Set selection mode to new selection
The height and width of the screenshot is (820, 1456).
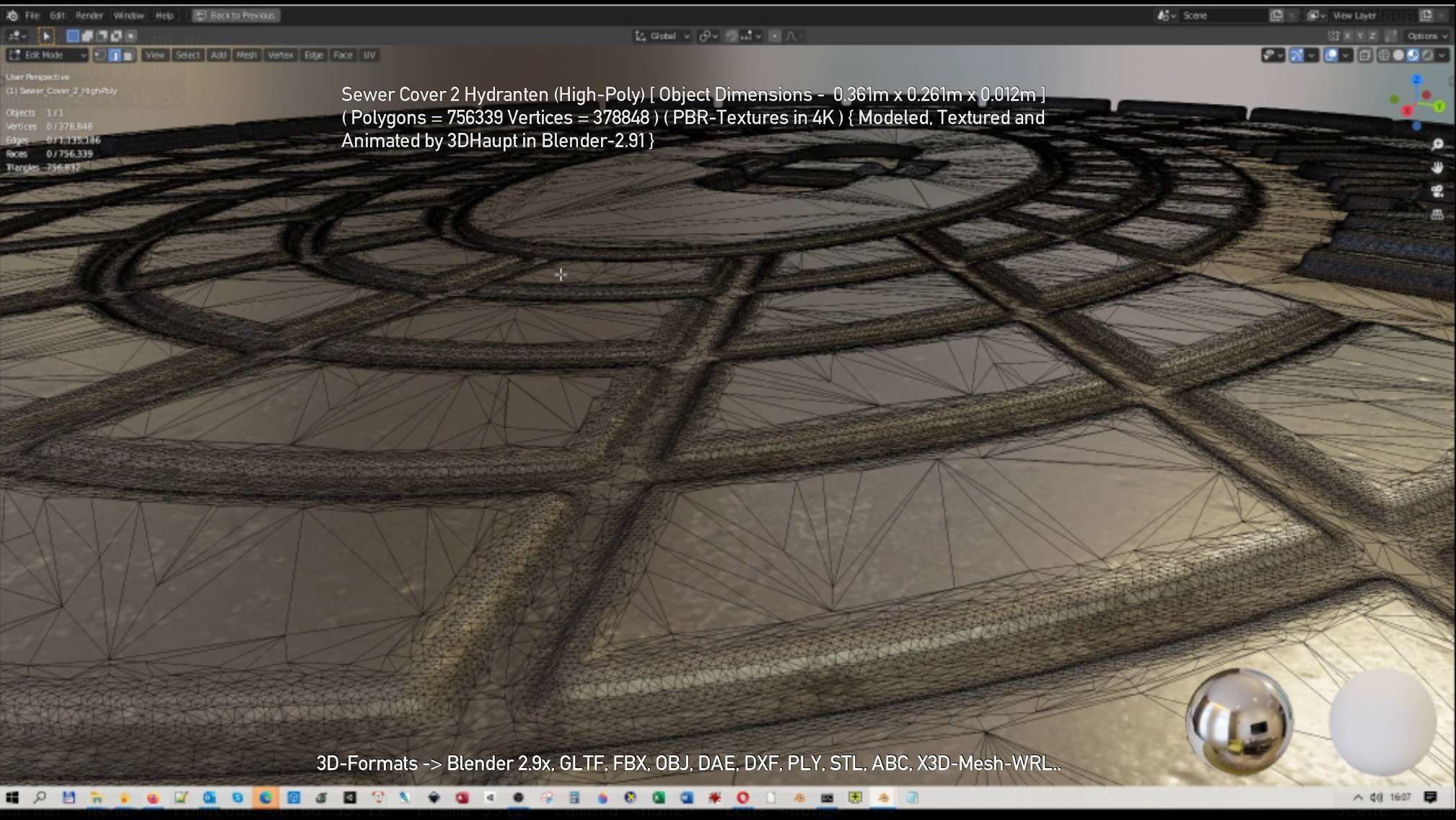pyautogui.click(x=73, y=35)
